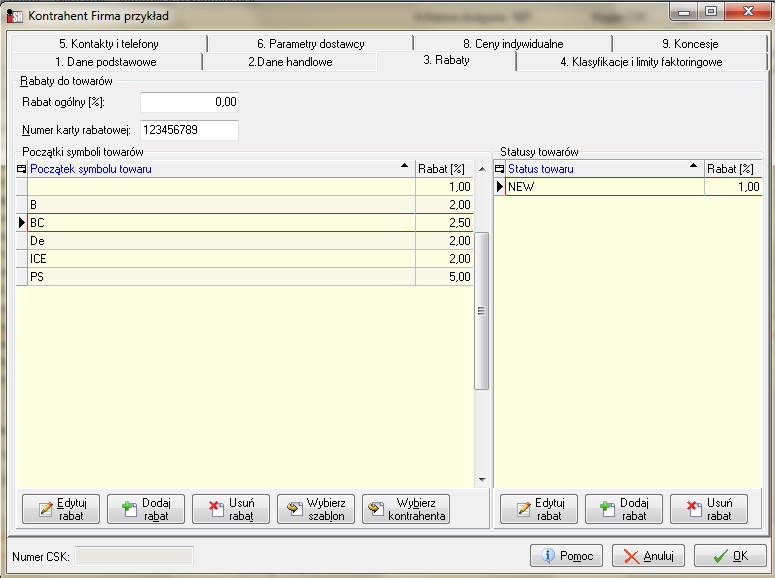775x578 pixels.
Task: Click discount 1,00 in NEW status row
Action: tap(733, 187)
